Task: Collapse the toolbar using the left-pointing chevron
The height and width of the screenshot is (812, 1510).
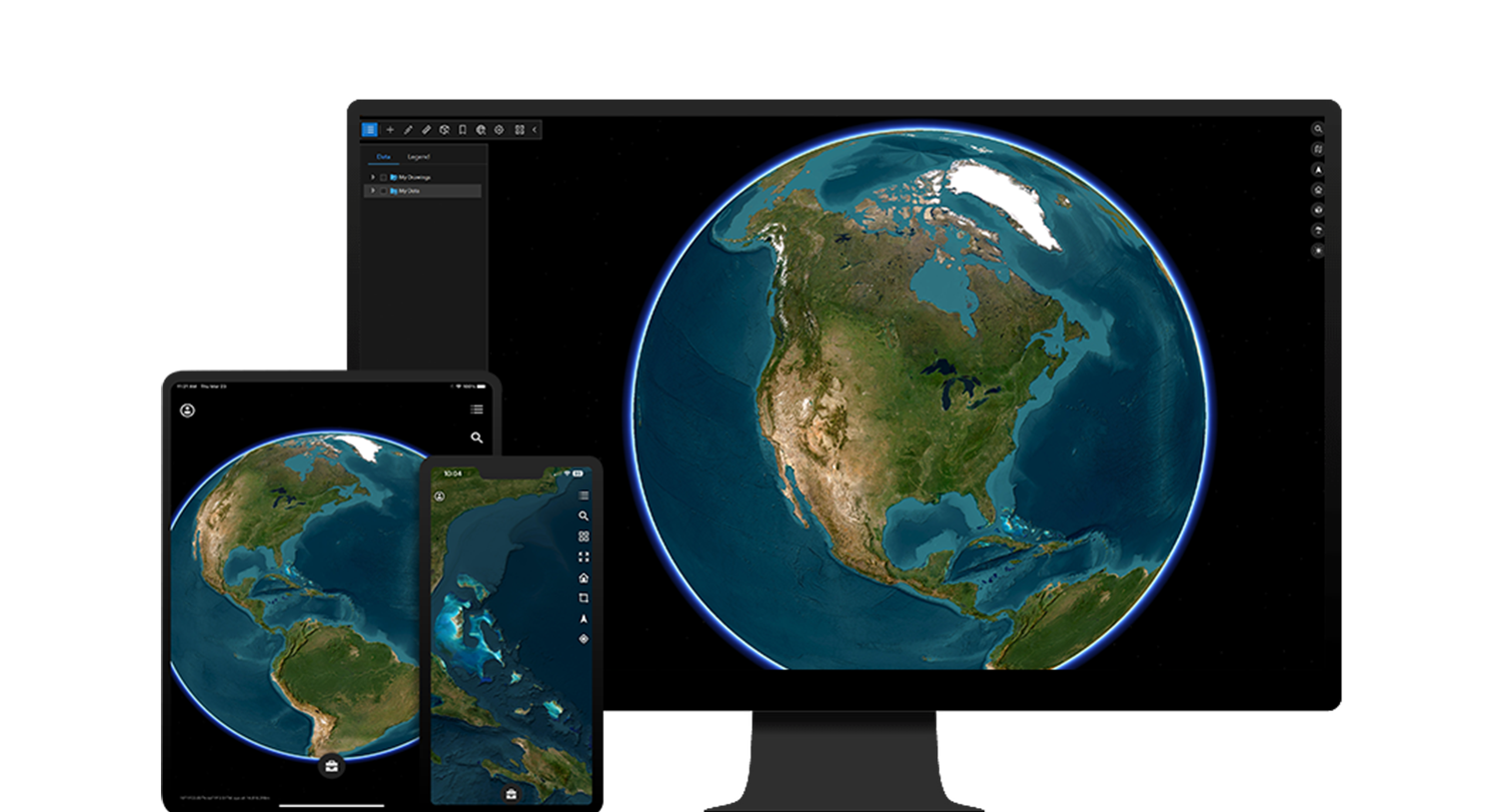Action: point(536,130)
